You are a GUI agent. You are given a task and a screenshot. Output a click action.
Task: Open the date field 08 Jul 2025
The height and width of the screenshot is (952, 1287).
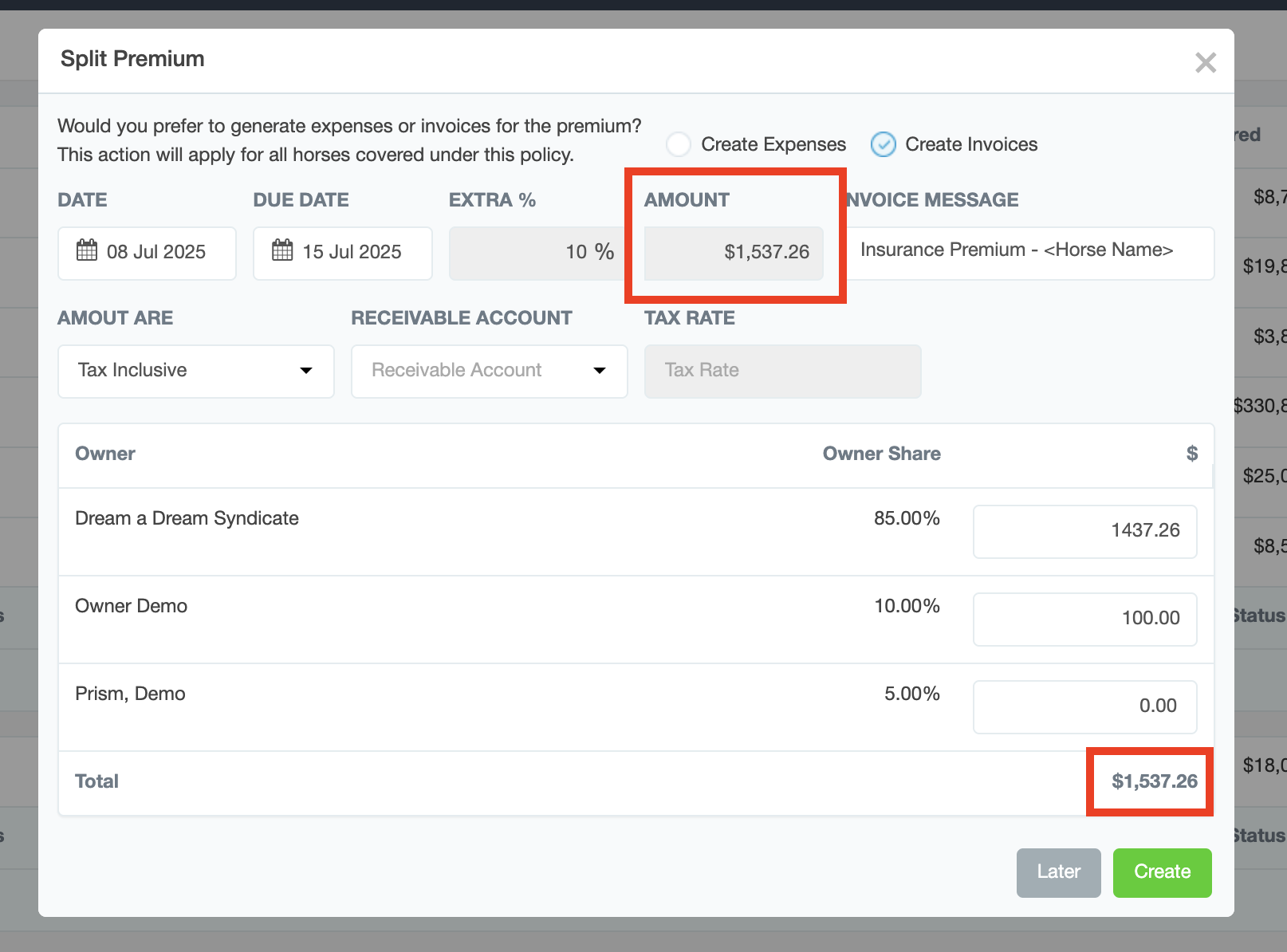coord(156,253)
